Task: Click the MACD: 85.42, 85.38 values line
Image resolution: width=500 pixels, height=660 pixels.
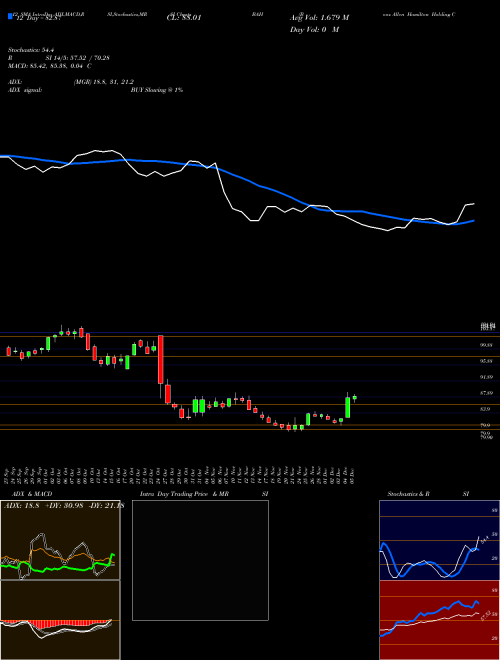Action: pos(50,66)
